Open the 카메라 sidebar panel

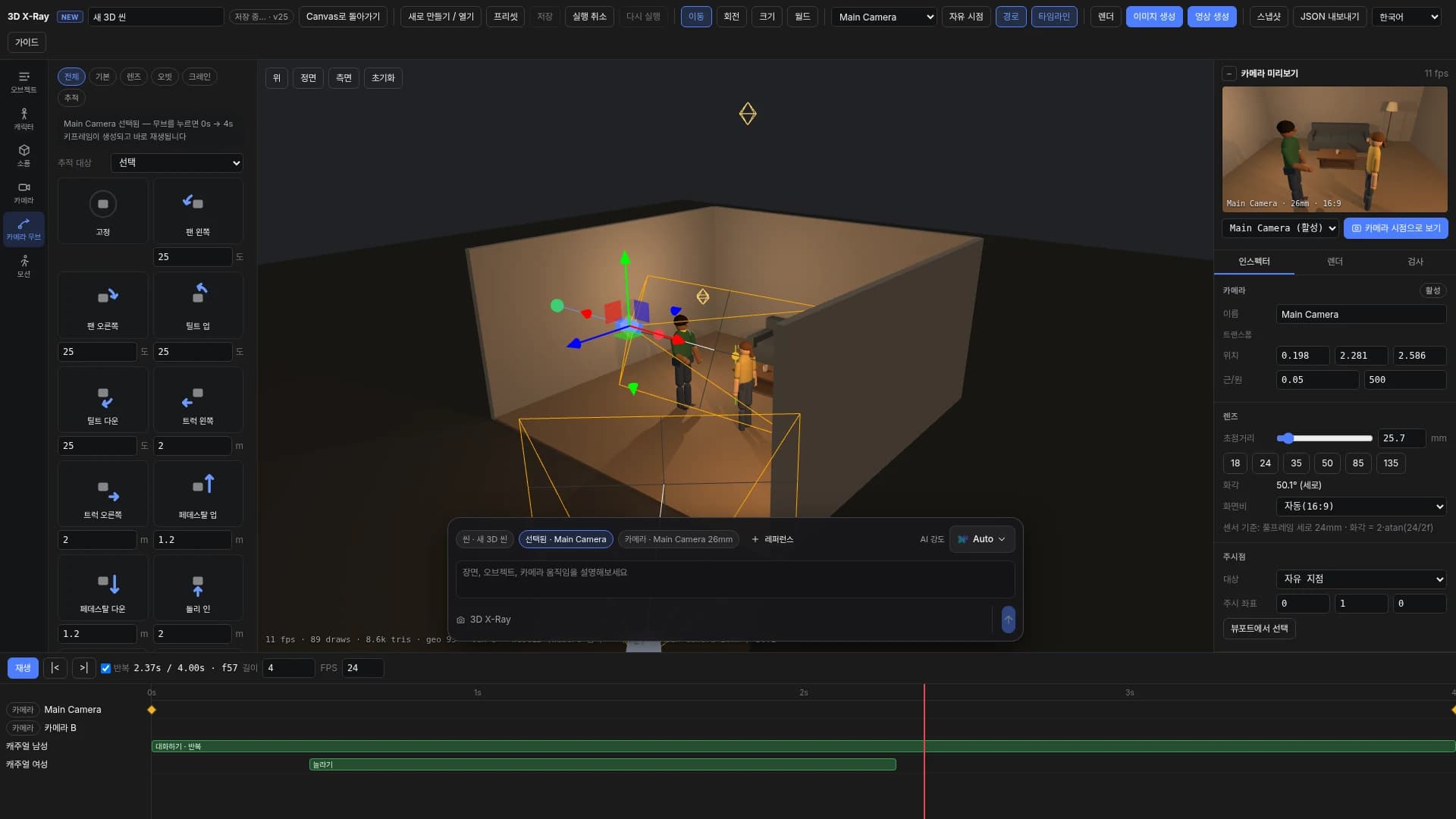pyautogui.click(x=24, y=193)
